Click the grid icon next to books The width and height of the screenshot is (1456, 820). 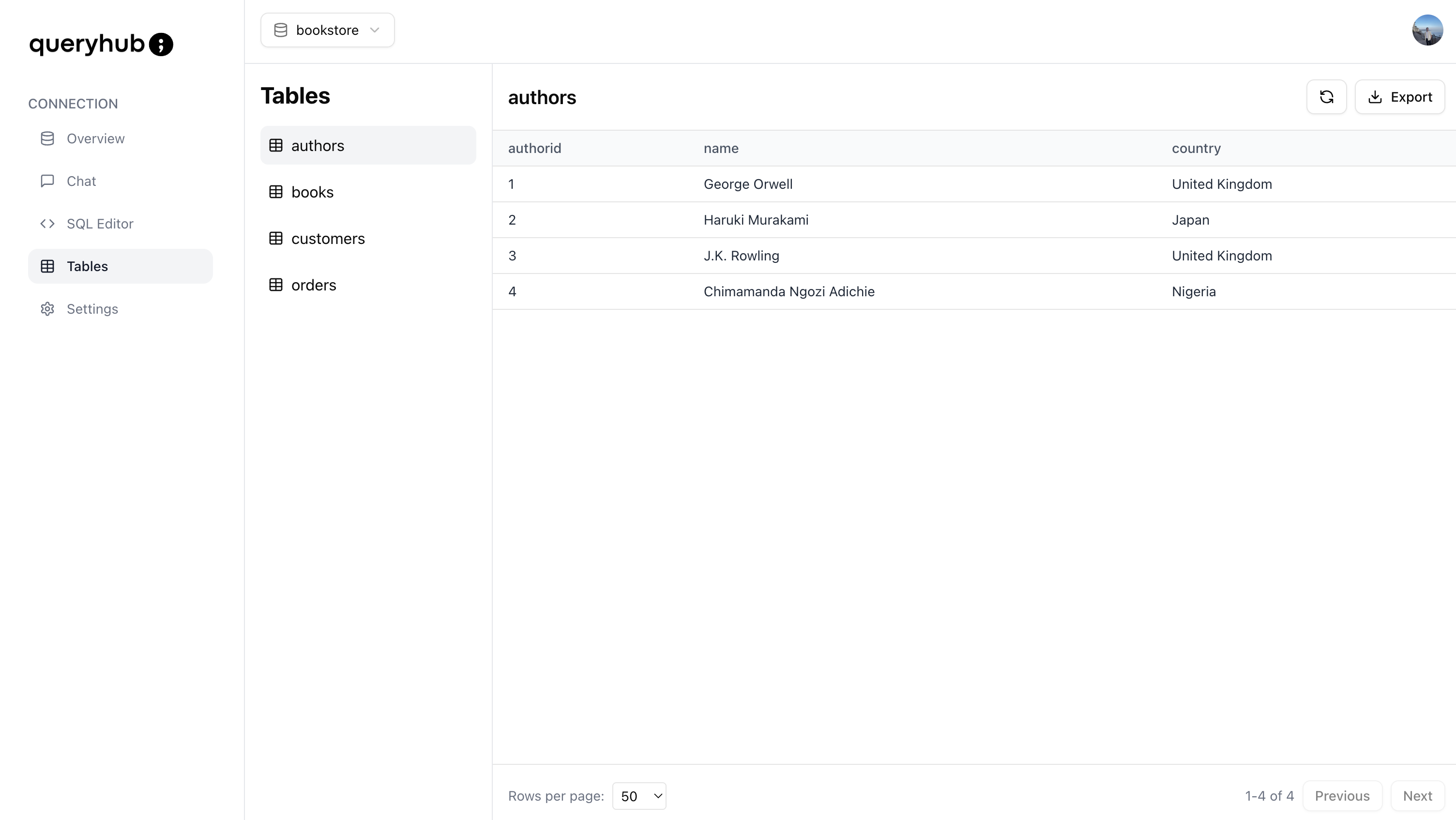(276, 192)
